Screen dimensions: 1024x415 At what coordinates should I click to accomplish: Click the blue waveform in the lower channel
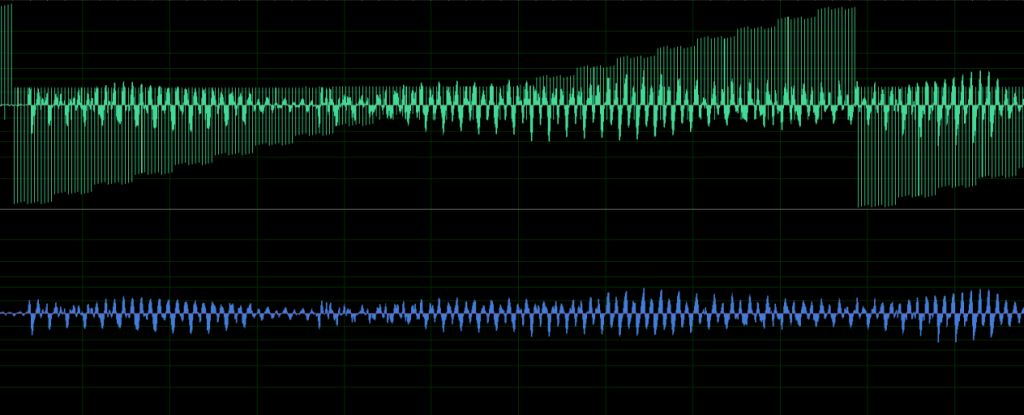tap(500, 312)
